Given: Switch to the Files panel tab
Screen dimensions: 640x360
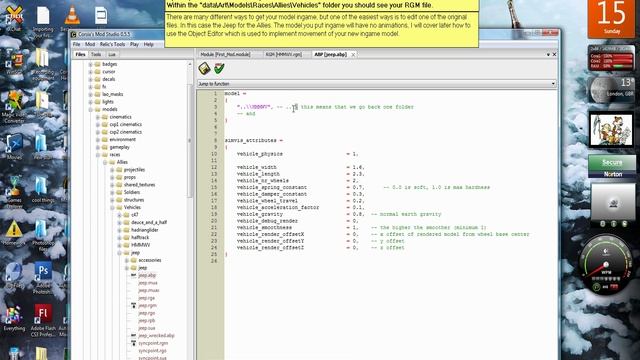Looking at the screenshot, I should tap(80, 54).
